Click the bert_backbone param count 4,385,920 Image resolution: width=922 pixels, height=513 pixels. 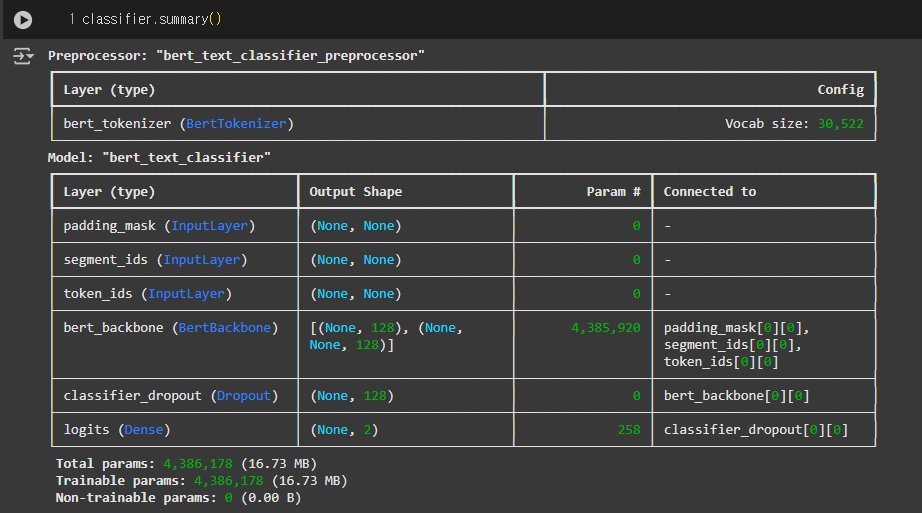[606, 328]
